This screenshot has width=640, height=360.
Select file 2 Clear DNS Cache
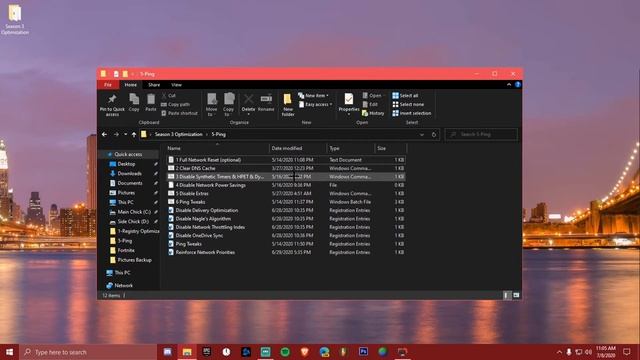point(286,168)
